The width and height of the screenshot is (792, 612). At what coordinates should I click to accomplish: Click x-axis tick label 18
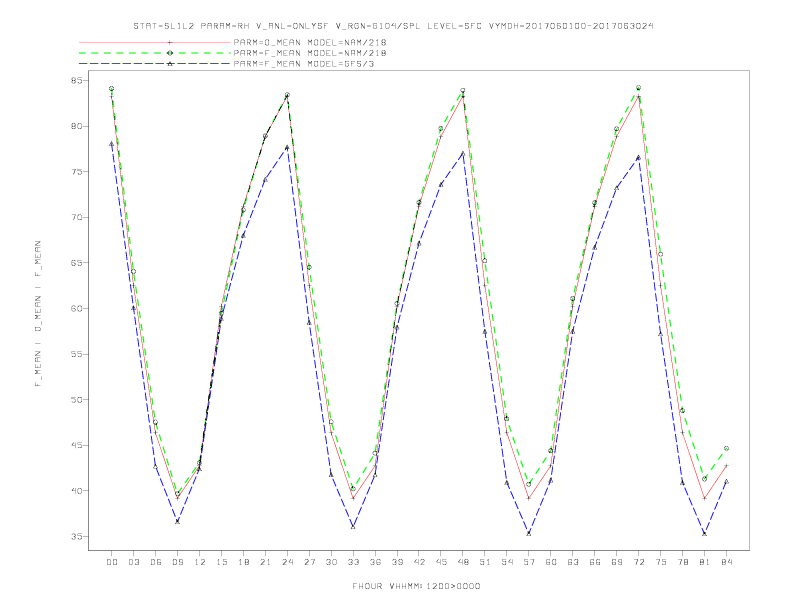243,562
